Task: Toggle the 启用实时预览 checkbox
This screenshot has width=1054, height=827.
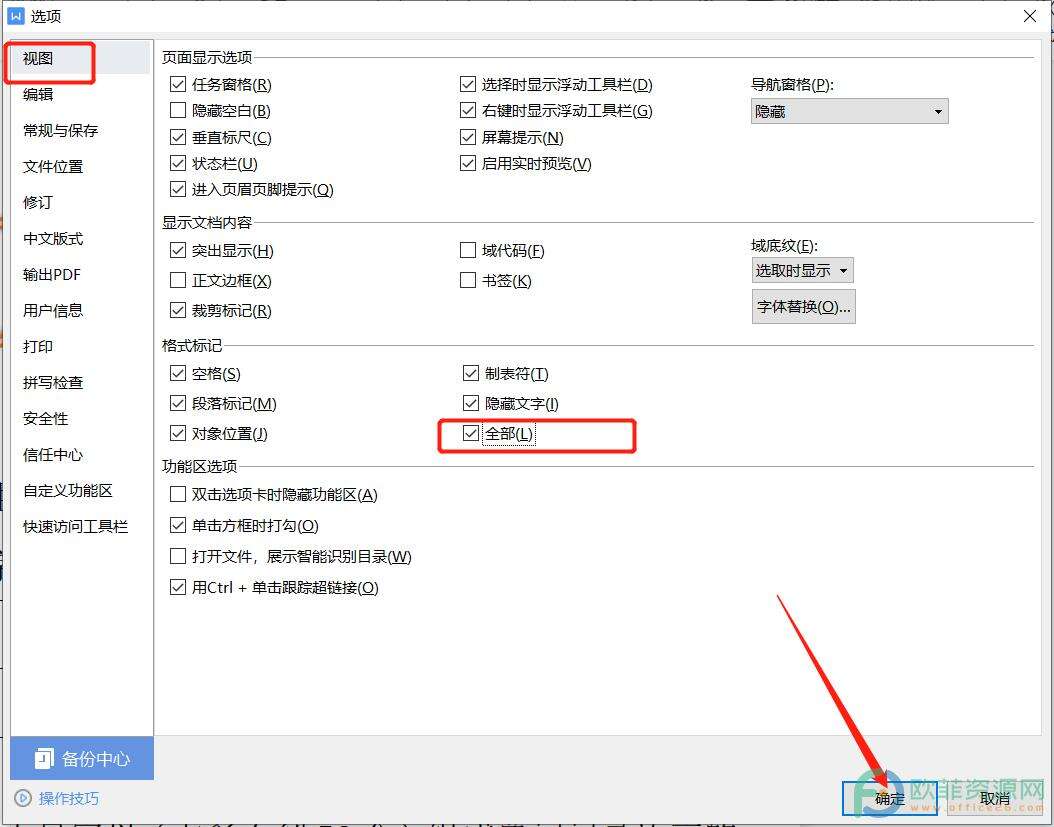Action: pos(468,163)
